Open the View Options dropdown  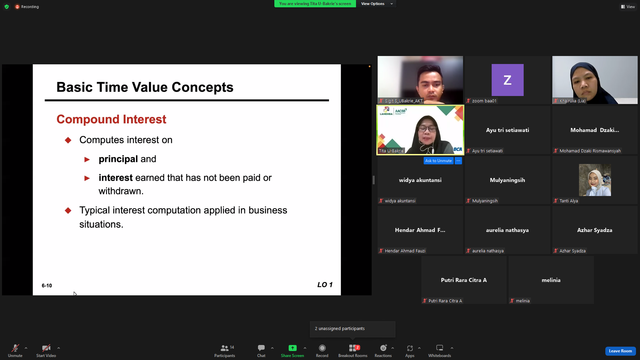point(377,4)
